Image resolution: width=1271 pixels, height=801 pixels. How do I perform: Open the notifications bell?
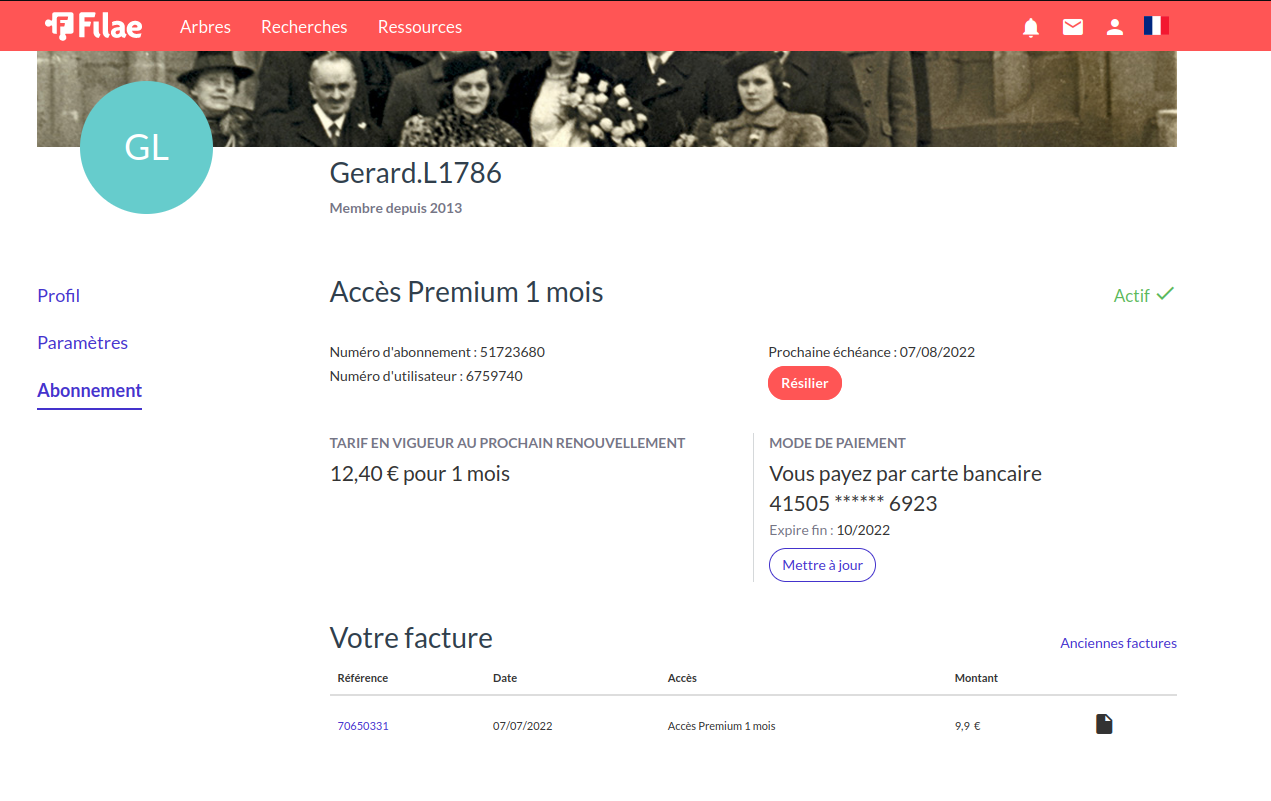pos(1031,27)
